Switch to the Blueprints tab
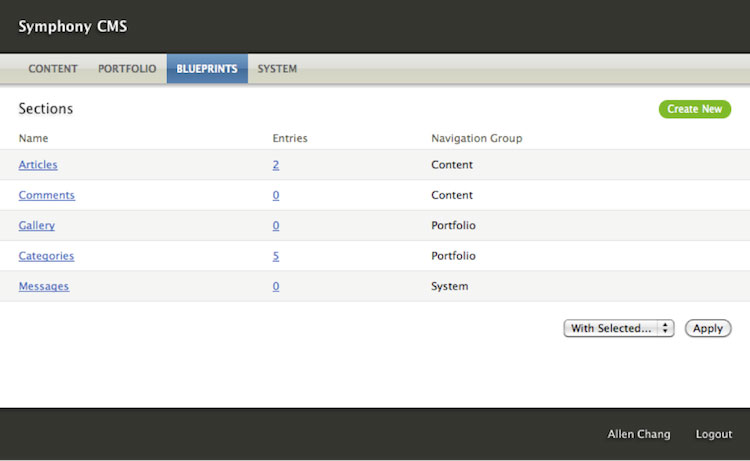This screenshot has height=461, width=750. coord(207,69)
